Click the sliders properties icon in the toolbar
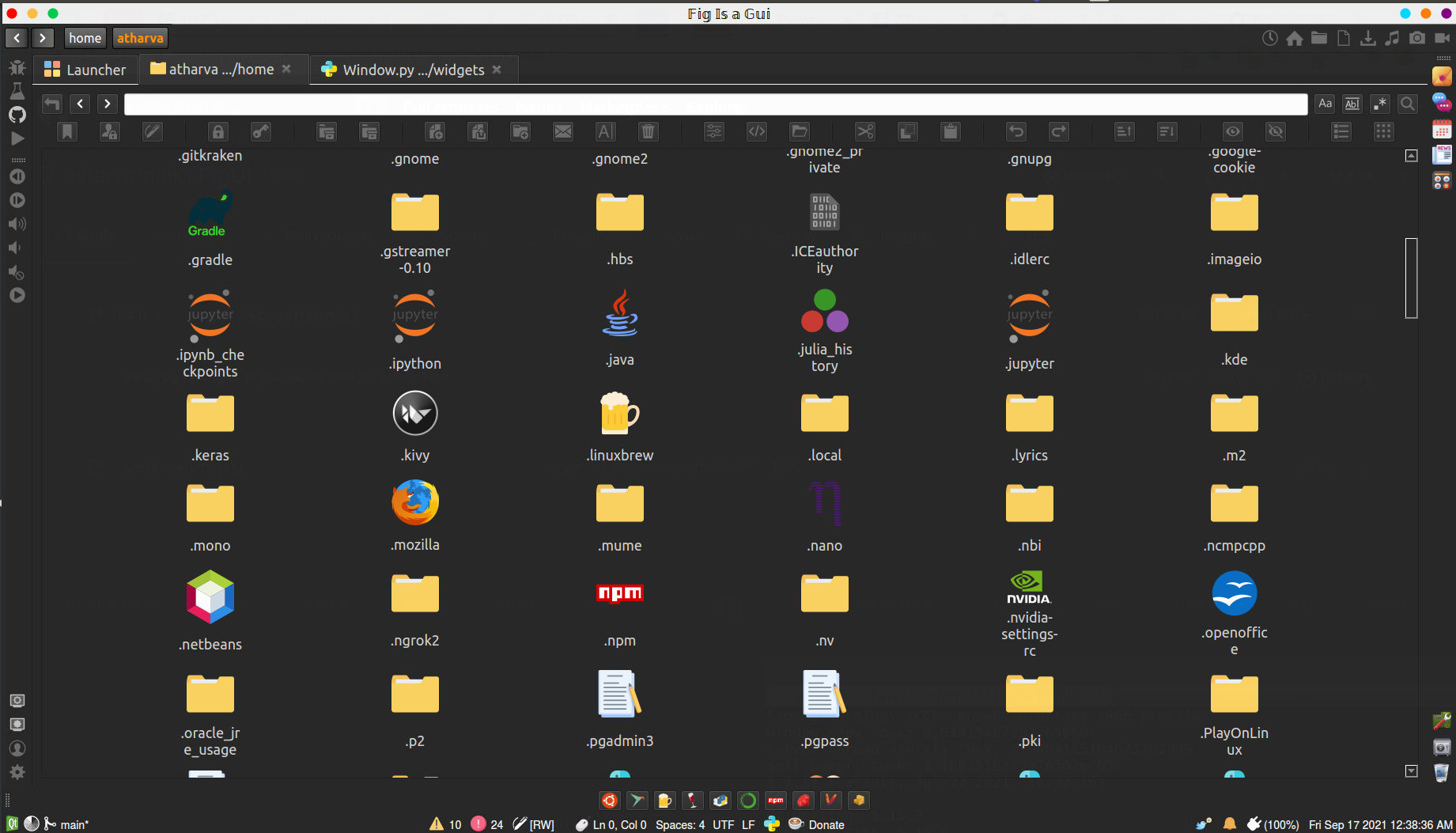The image size is (1456, 833). tap(714, 131)
